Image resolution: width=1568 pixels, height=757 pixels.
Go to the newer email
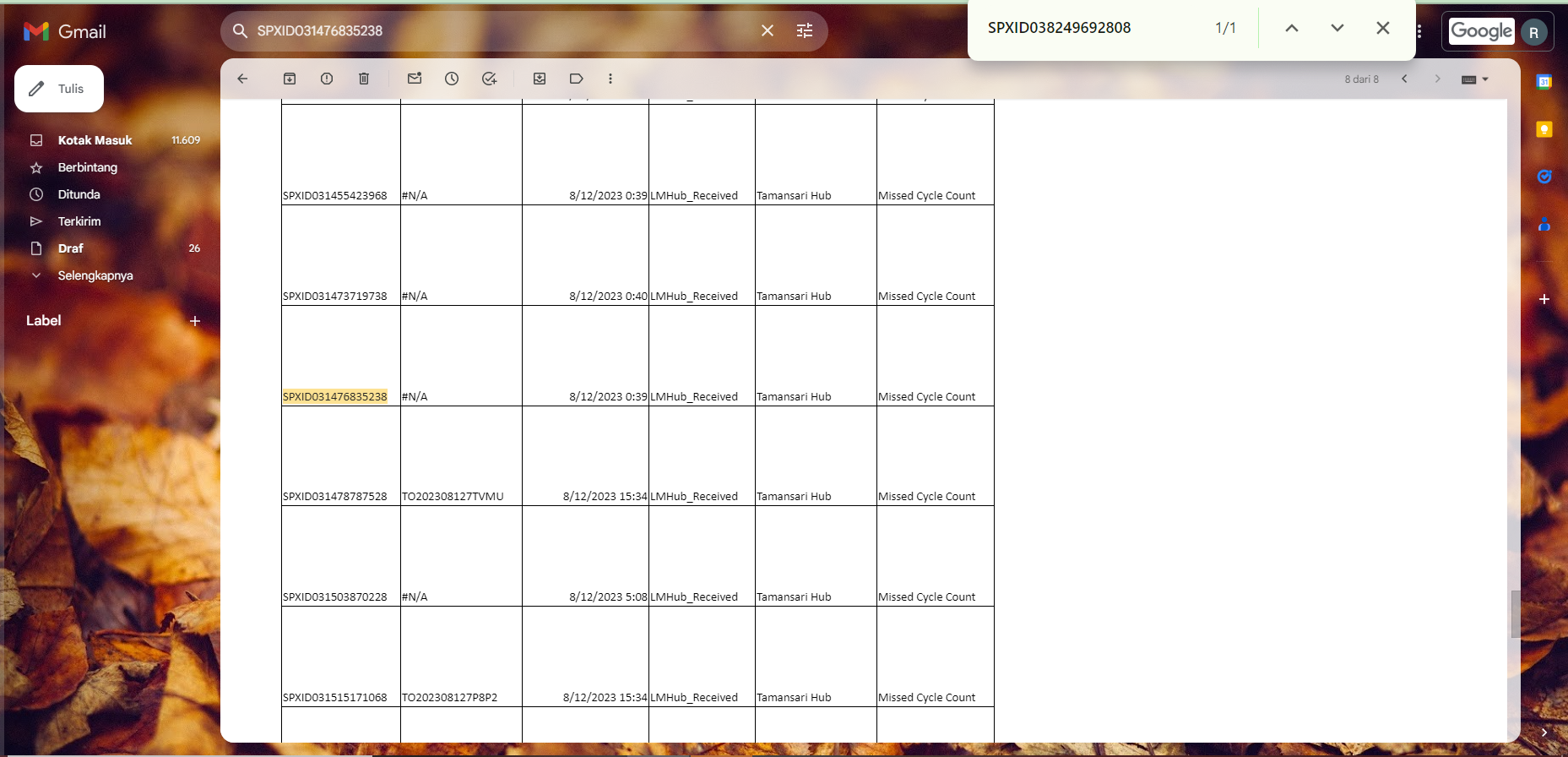pos(1404,79)
